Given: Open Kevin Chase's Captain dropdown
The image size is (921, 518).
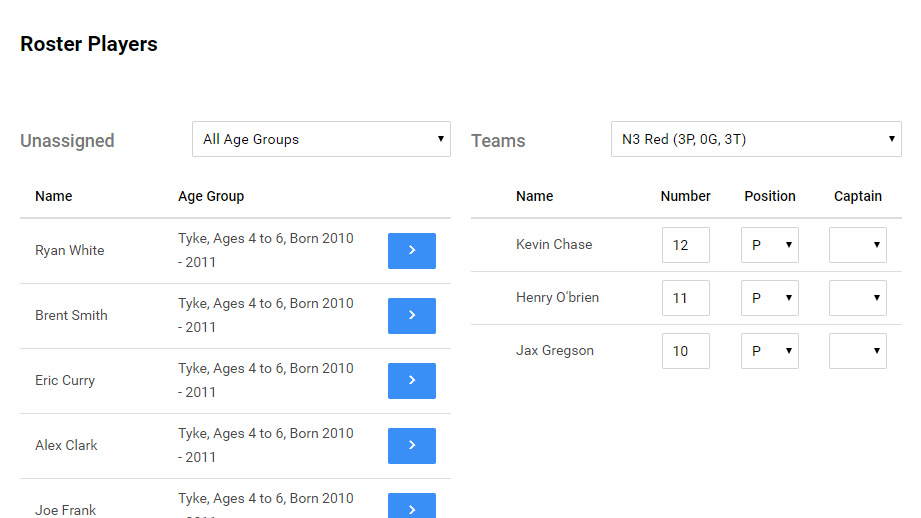Looking at the screenshot, I should [857, 245].
